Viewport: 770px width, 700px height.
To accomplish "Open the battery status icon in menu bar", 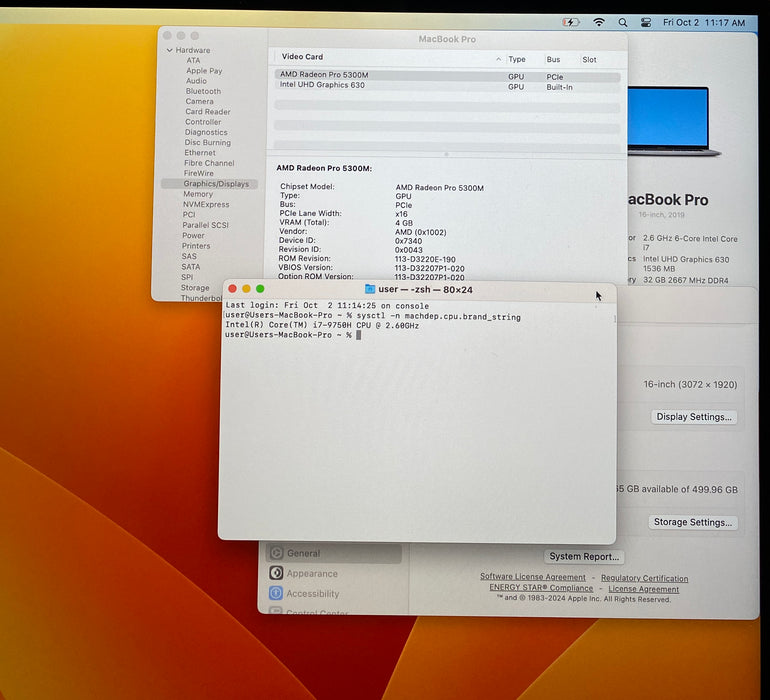I will [x=571, y=22].
